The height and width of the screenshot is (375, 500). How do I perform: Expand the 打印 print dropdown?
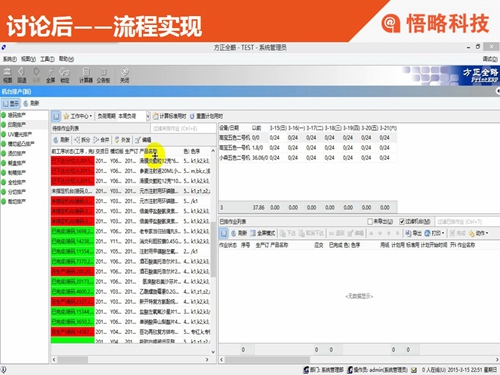[434, 233]
